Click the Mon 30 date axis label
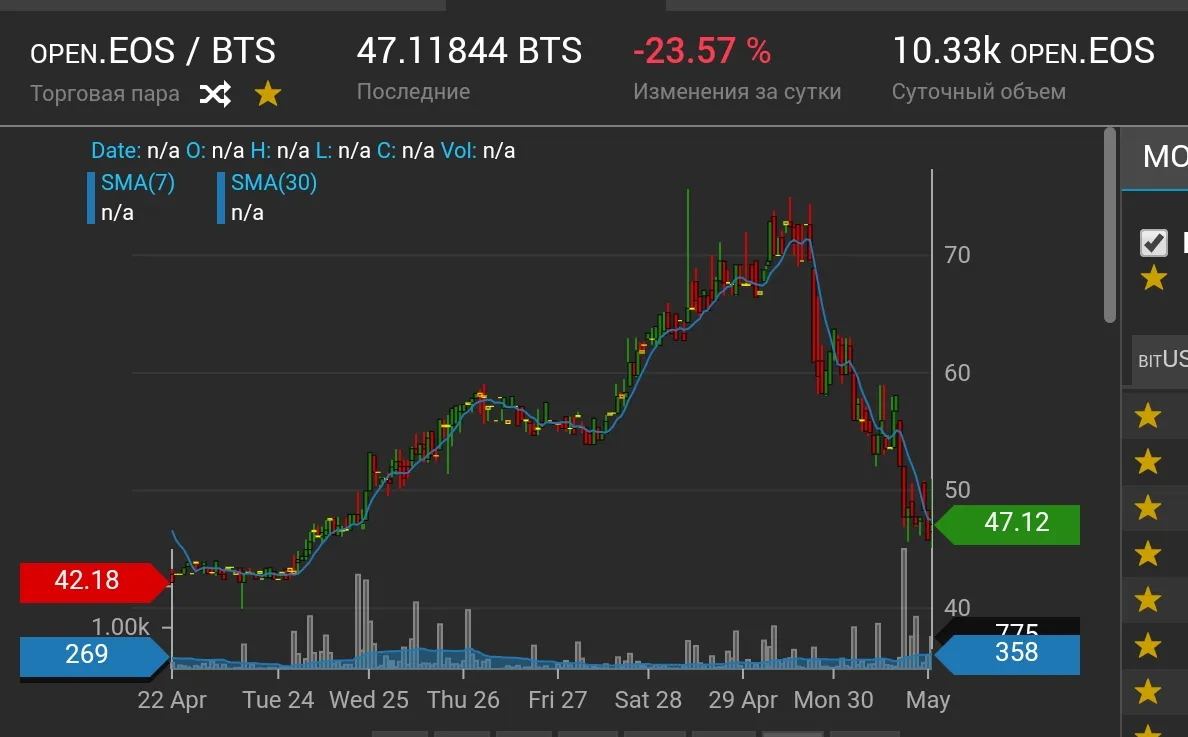This screenshot has height=737, width=1188. pyautogui.click(x=833, y=699)
